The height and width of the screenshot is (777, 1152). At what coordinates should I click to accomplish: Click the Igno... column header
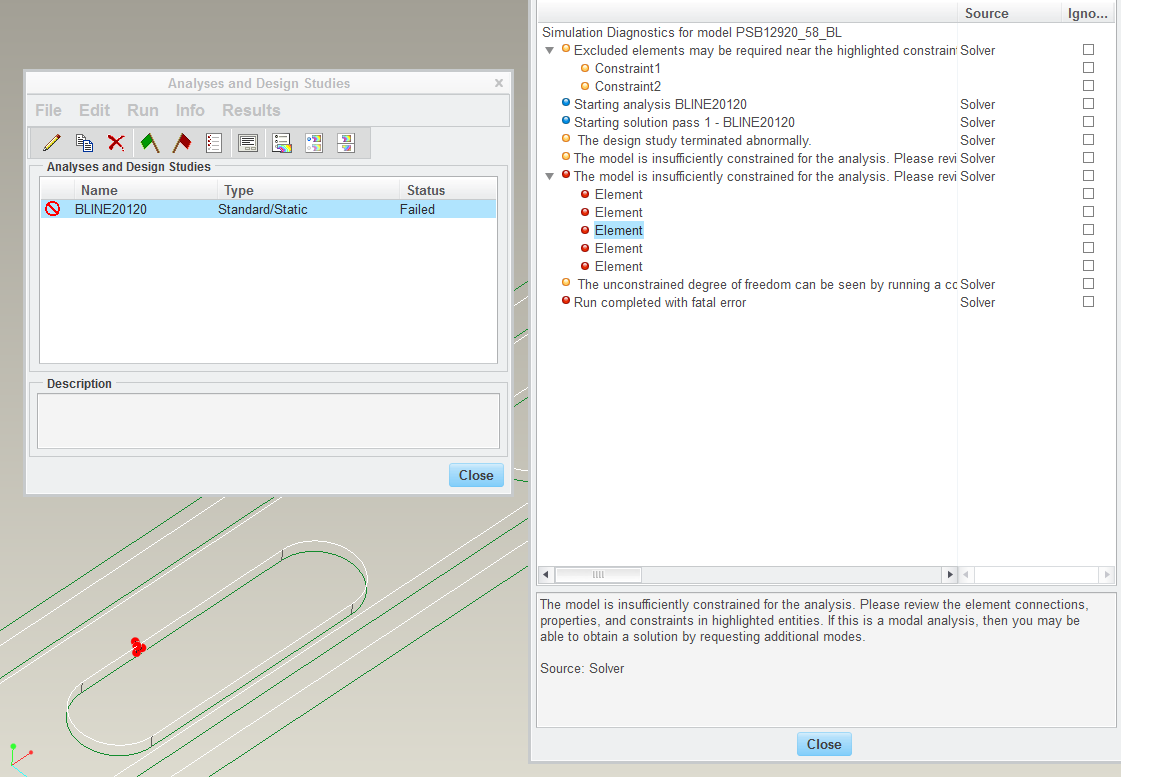pyautogui.click(x=1087, y=13)
